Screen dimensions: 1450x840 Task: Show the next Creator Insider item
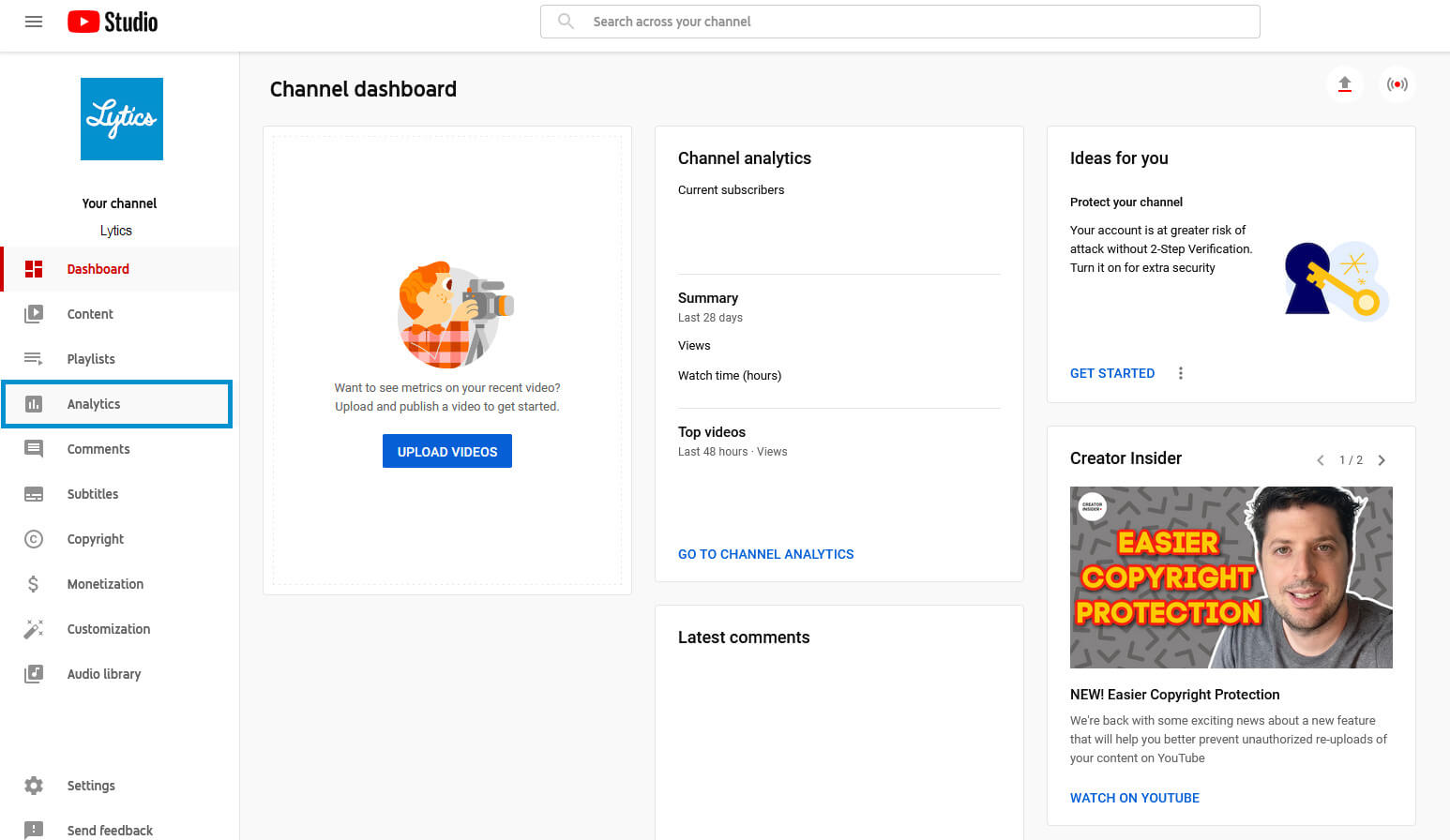pos(1381,460)
